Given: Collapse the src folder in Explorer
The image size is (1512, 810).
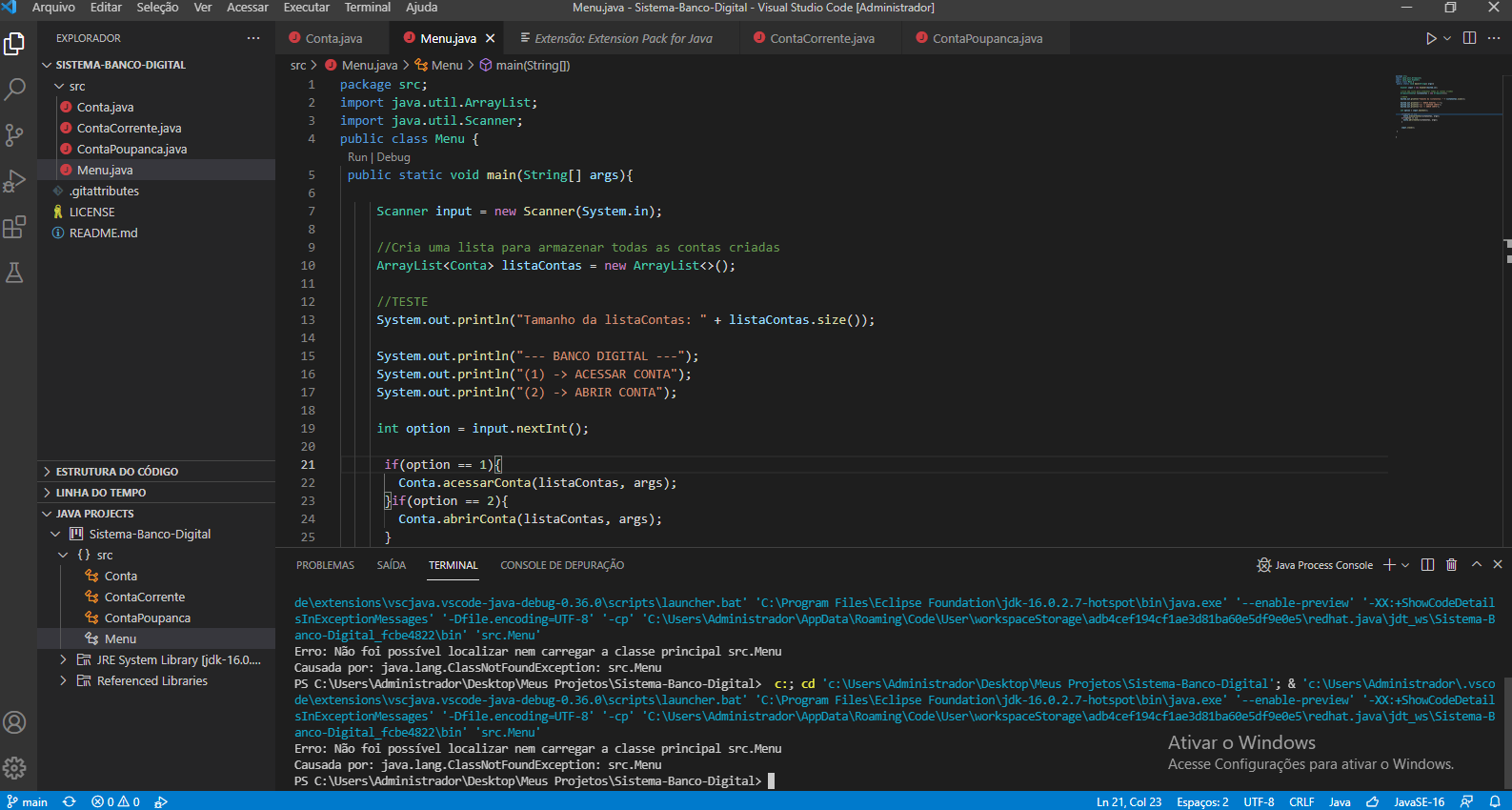Looking at the screenshot, I should pos(60,86).
